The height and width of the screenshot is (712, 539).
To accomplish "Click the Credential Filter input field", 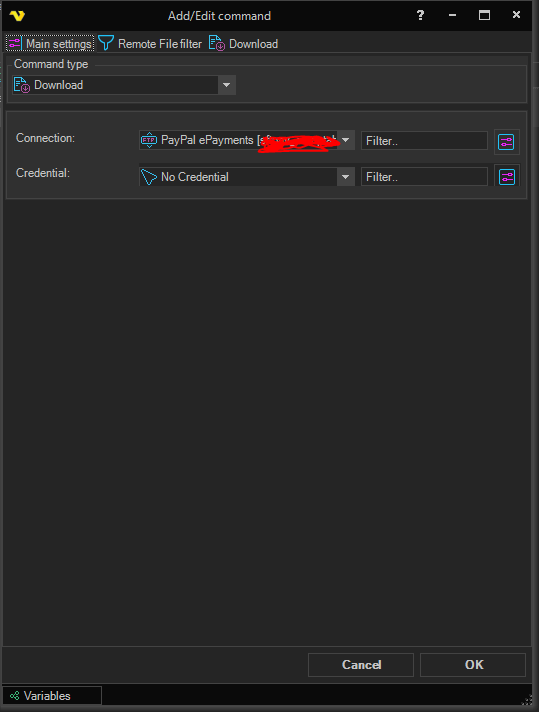I will pyautogui.click(x=425, y=177).
